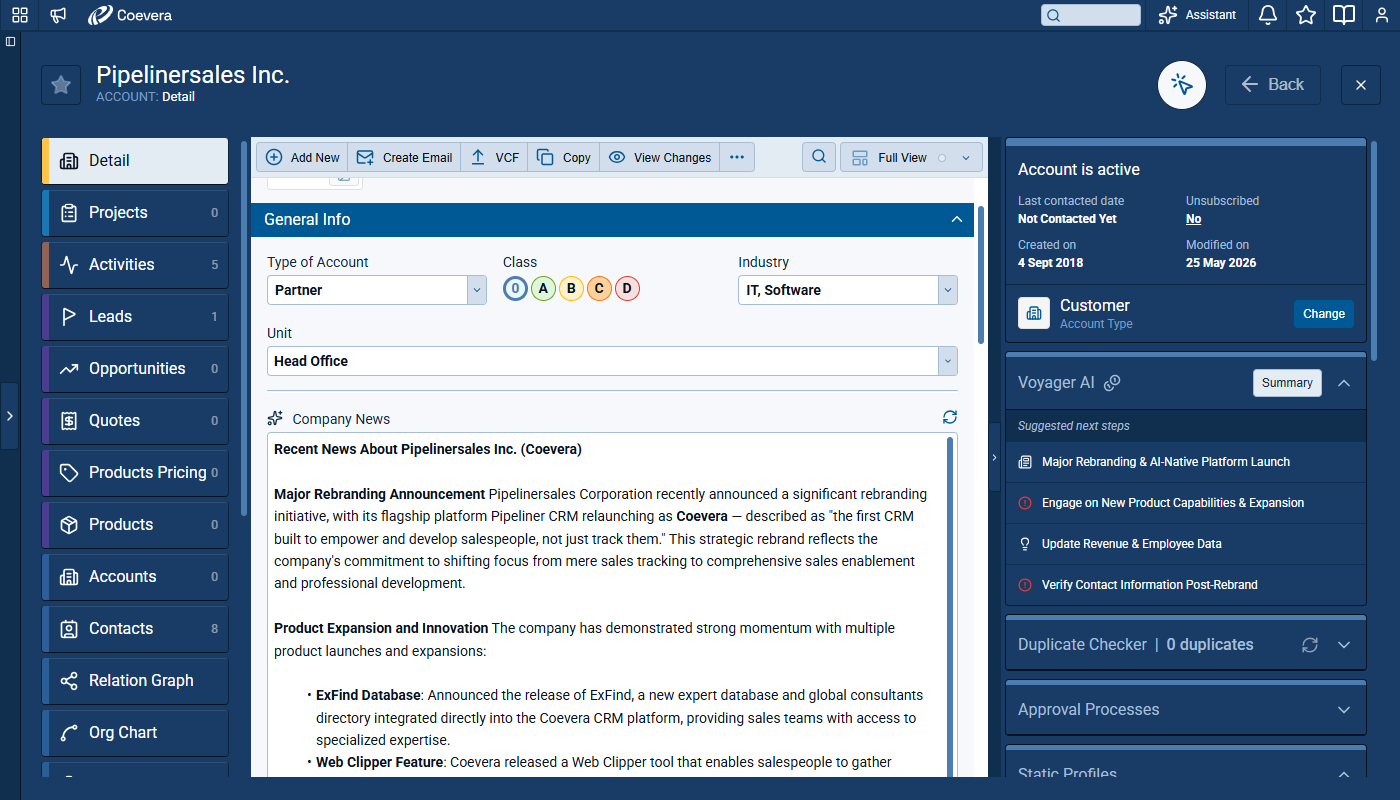
Task: Click Change account type button
Action: click(x=1324, y=314)
